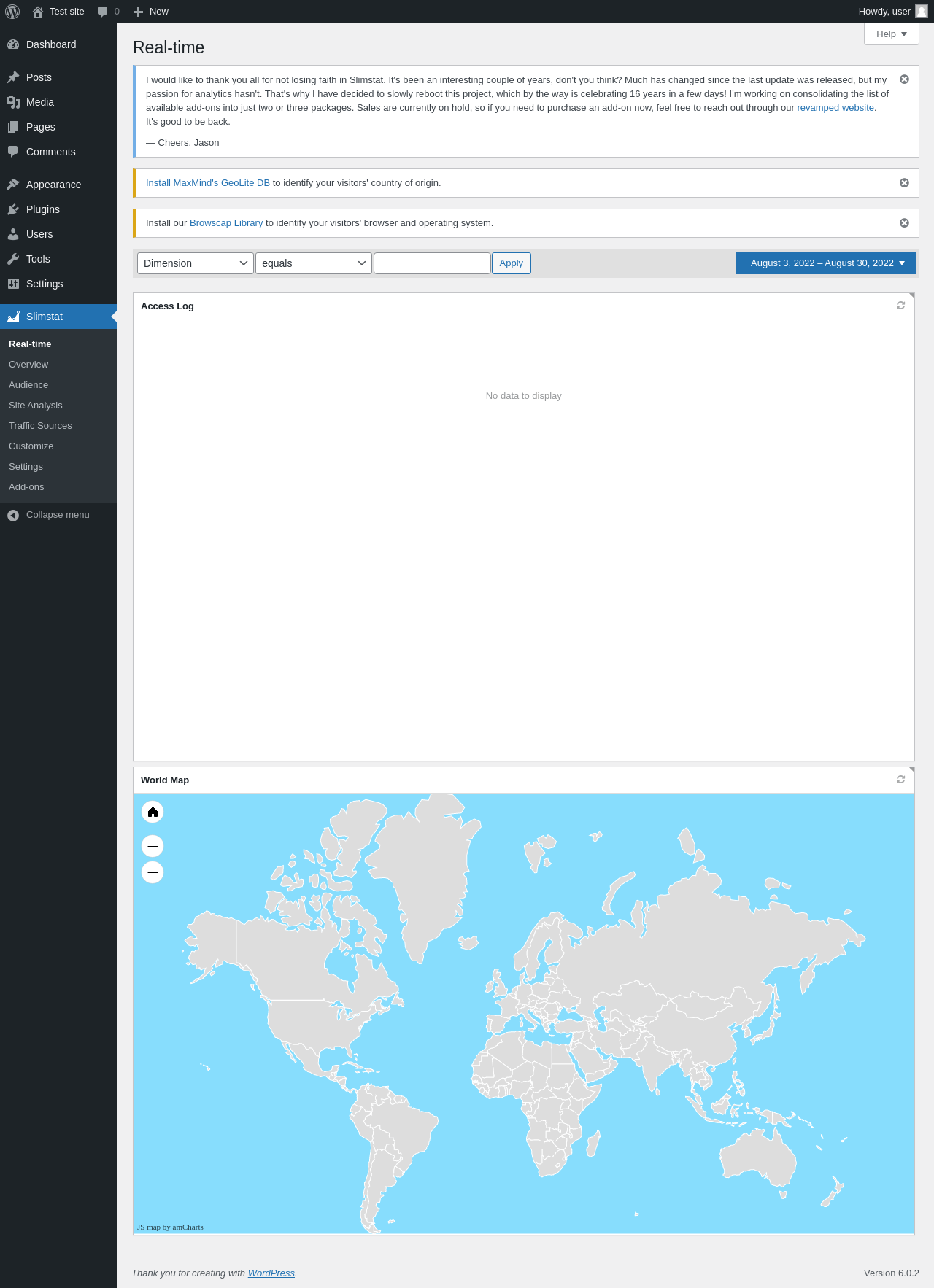The image size is (934, 1288).
Task: Open the Test site home link
Action: (x=58, y=12)
